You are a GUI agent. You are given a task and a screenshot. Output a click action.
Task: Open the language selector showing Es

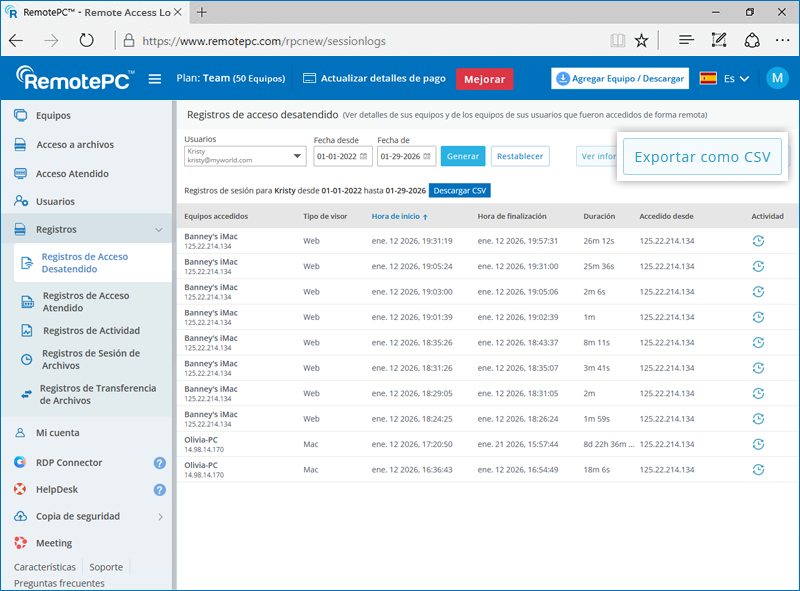(x=725, y=79)
